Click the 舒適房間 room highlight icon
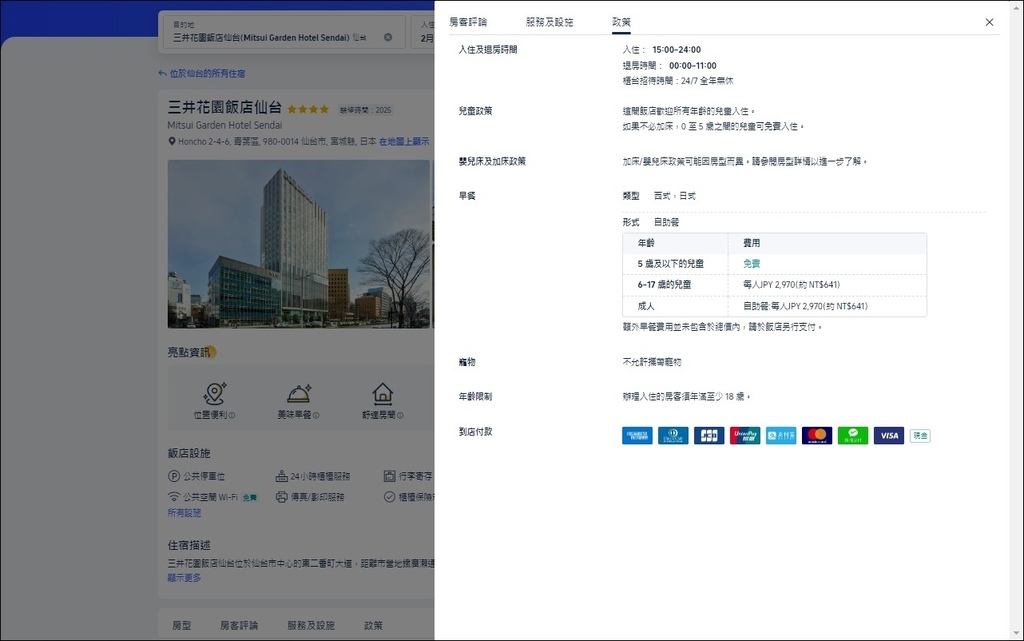The height and width of the screenshot is (641, 1024). (x=383, y=393)
